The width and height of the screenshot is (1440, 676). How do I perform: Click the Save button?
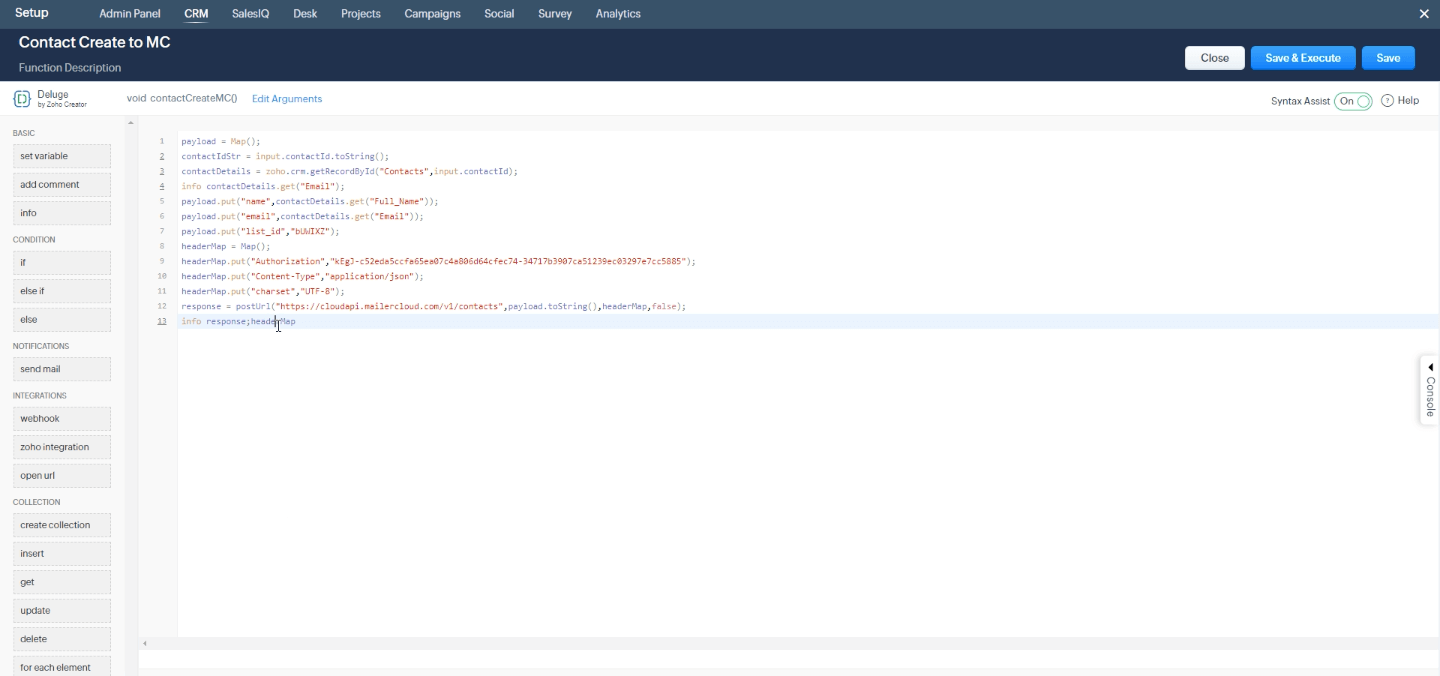pyautogui.click(x=1388, y=57)
